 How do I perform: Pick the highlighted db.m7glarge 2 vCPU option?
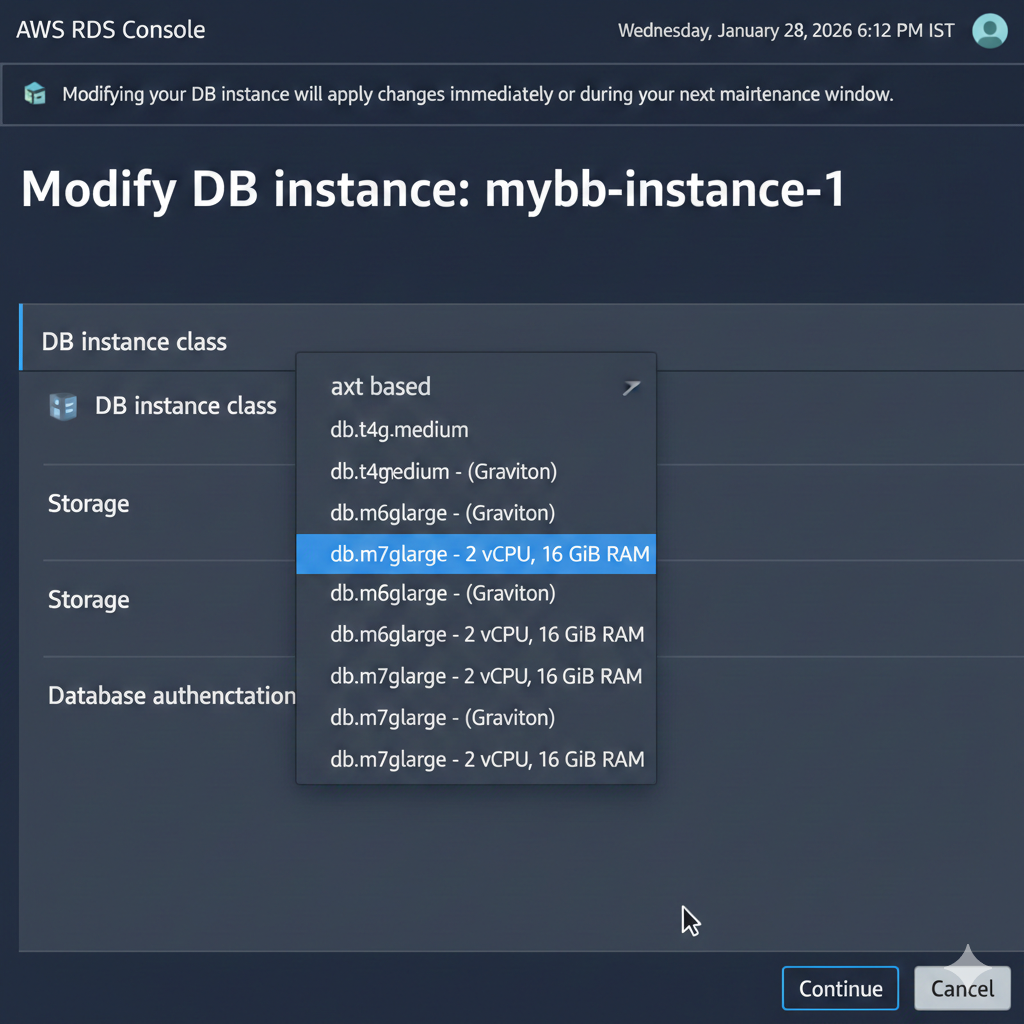tap(476, 554)
